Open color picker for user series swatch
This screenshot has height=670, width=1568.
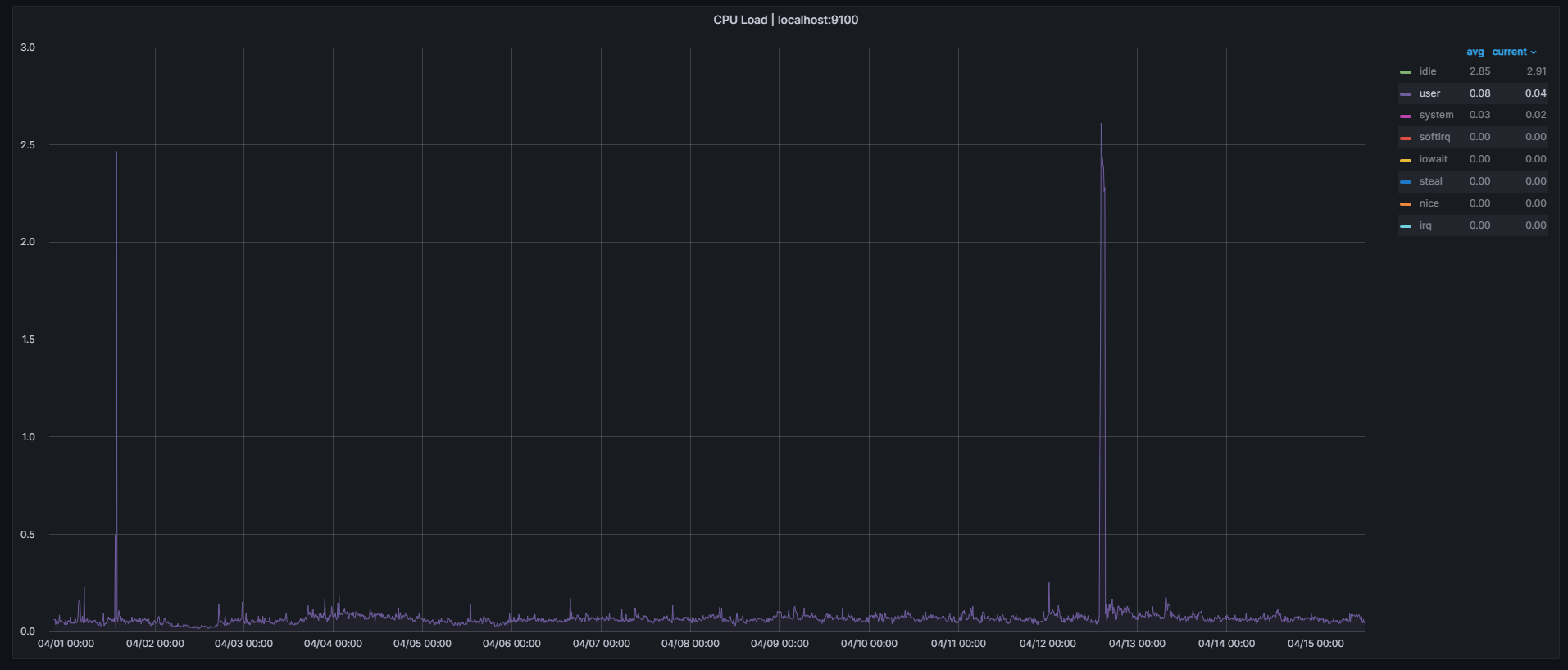point(1406,94)
